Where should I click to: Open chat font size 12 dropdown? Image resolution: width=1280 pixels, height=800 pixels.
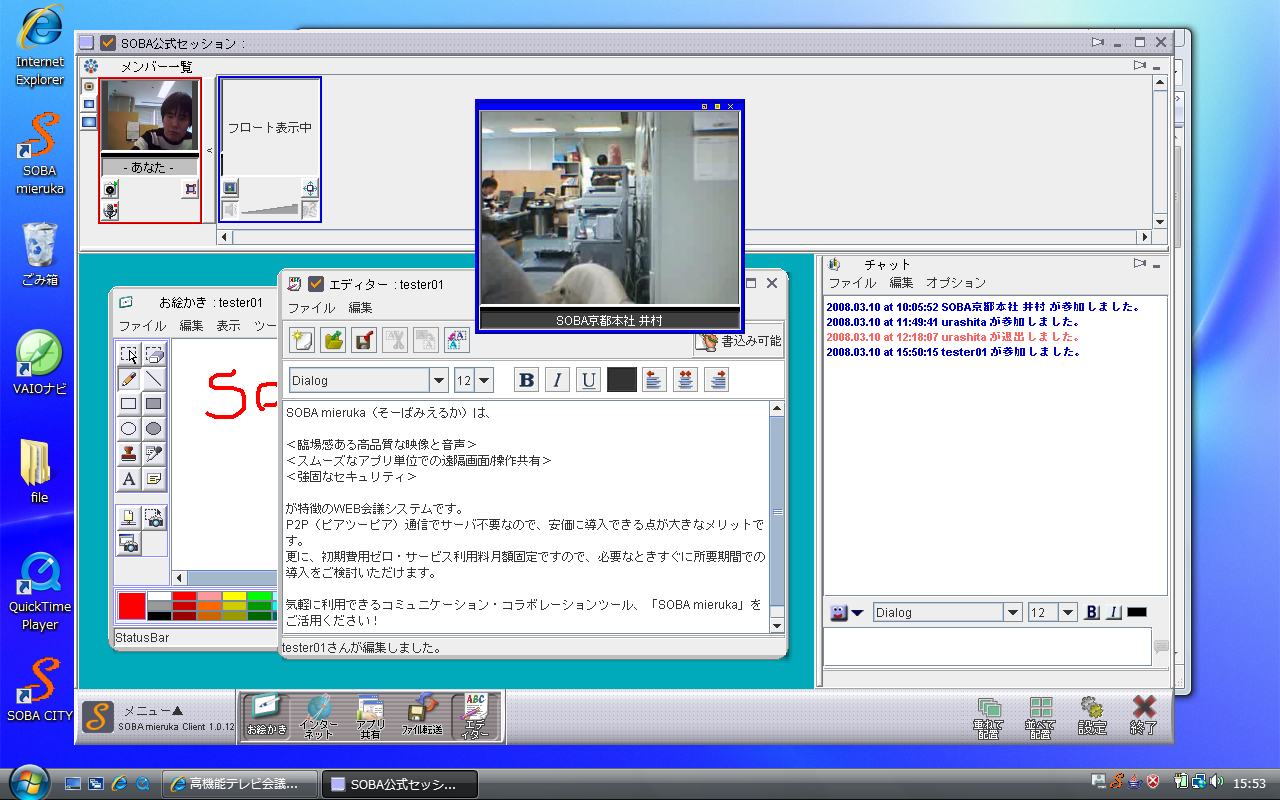[1068, 612]
